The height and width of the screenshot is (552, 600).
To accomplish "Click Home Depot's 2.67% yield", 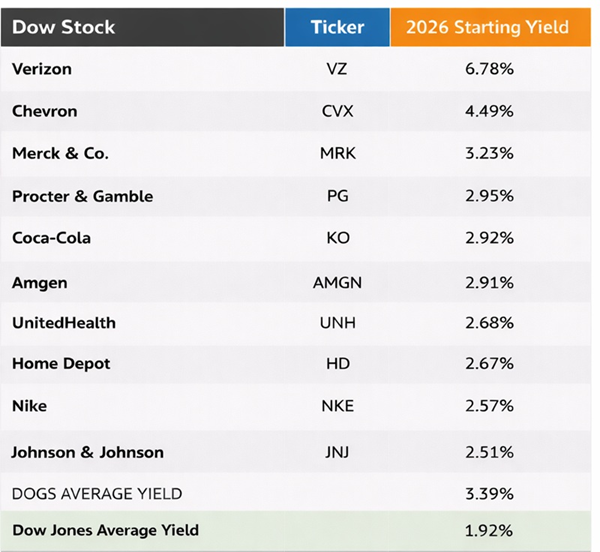I will (x=489, y=364).
